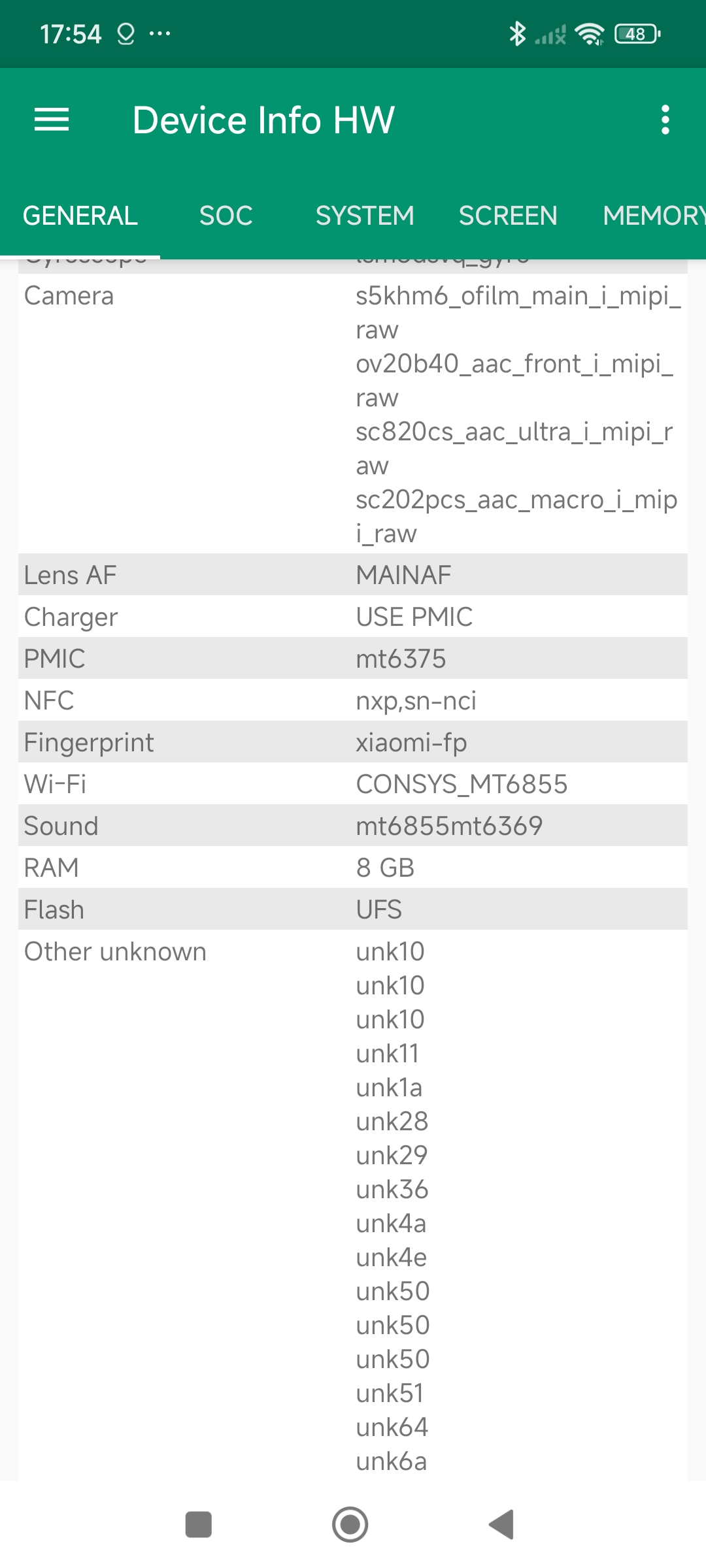The height and width of the screenshot is (1568, 706).
Task: Tap the Wi-Fi CONSYS_MT6855 value
Action: click(x=462, y=784)
